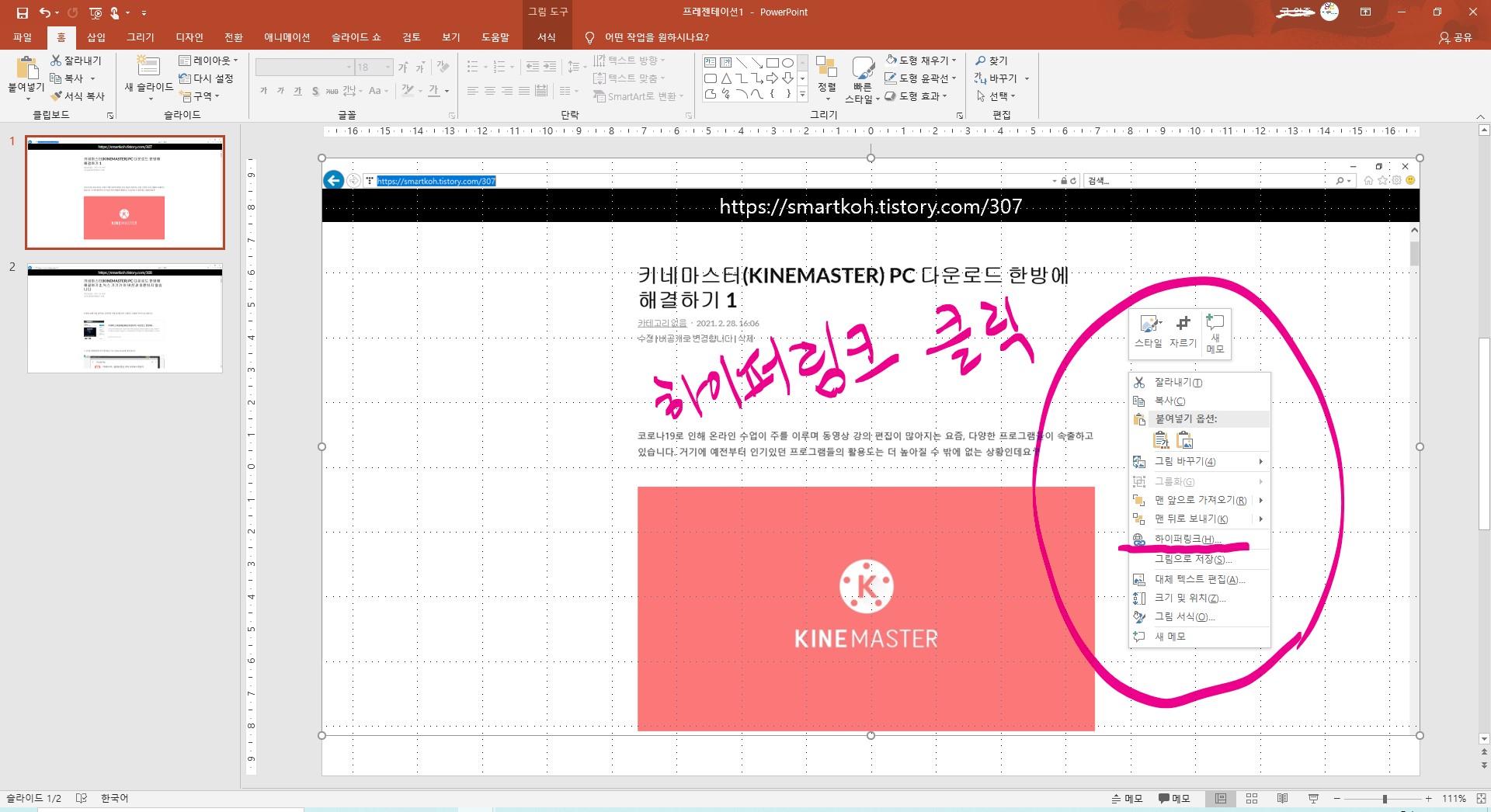Click the zoom slider handle
This screenshot has width=1491, height=812.
click(x=1385, y=799)
